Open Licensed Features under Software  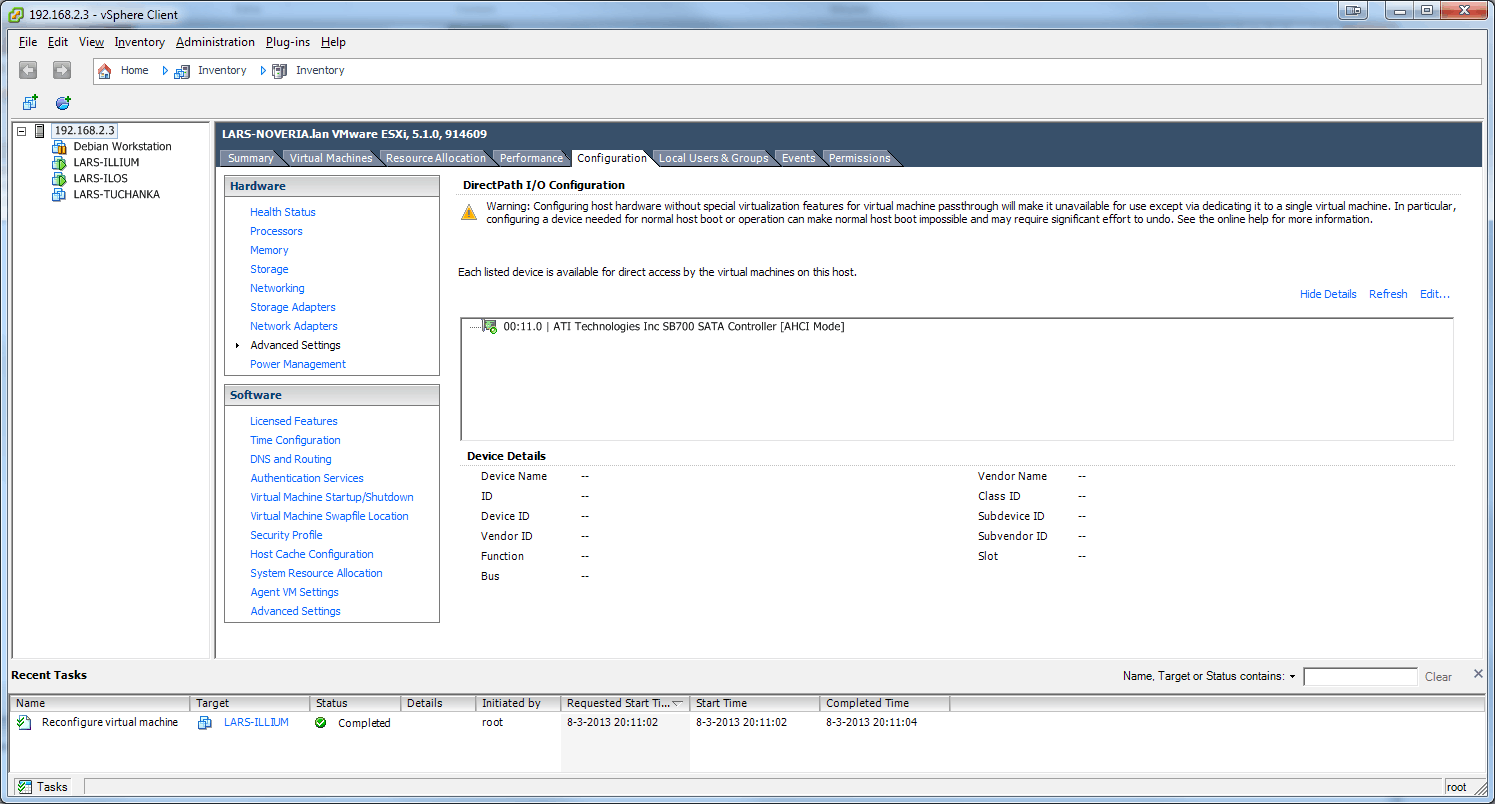click(294, 421)
